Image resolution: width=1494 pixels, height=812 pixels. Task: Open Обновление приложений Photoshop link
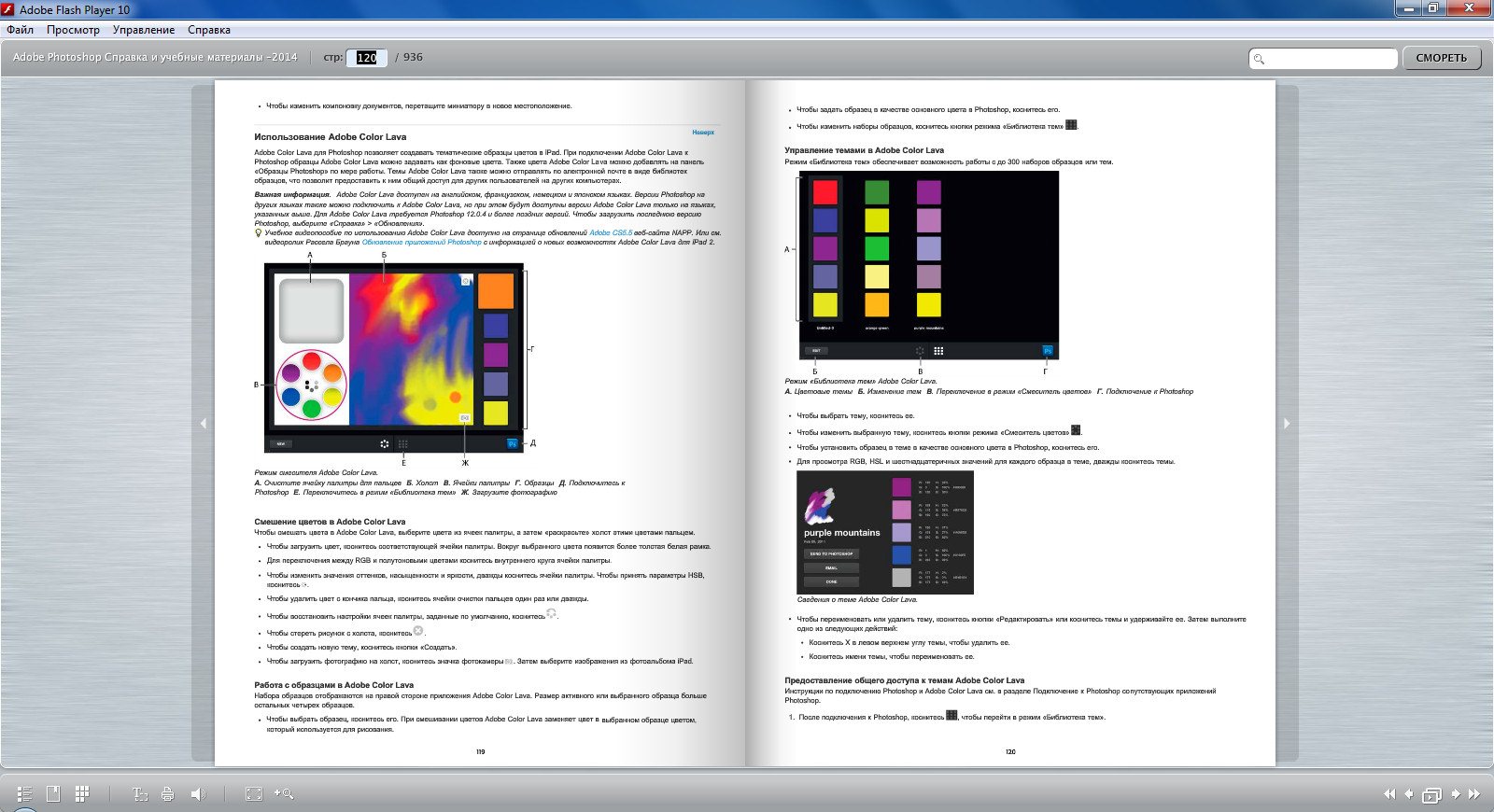pyautogui.click(x=422, y=243)
